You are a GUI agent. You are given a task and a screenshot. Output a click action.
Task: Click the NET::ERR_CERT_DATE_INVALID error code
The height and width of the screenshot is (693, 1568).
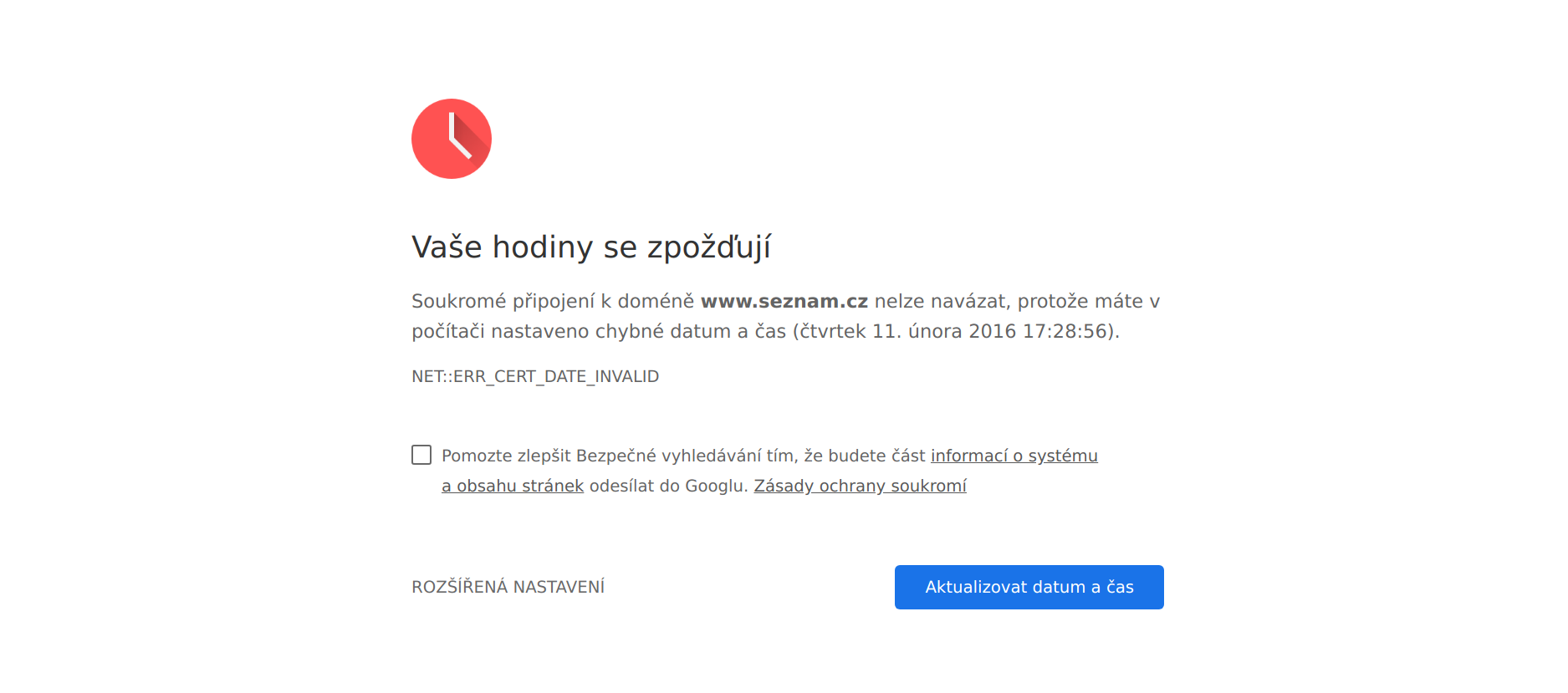(x=535, y=376)
